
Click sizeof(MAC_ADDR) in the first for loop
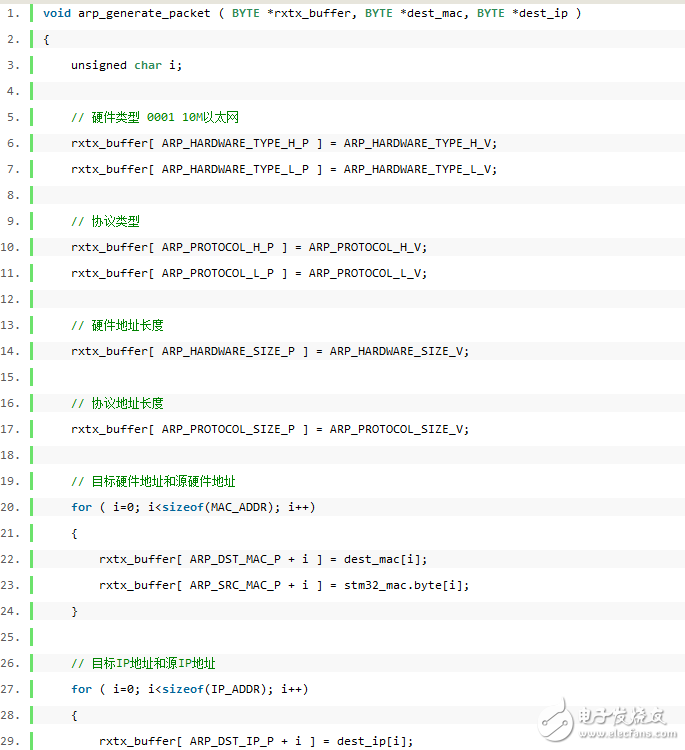pos(218,507)
